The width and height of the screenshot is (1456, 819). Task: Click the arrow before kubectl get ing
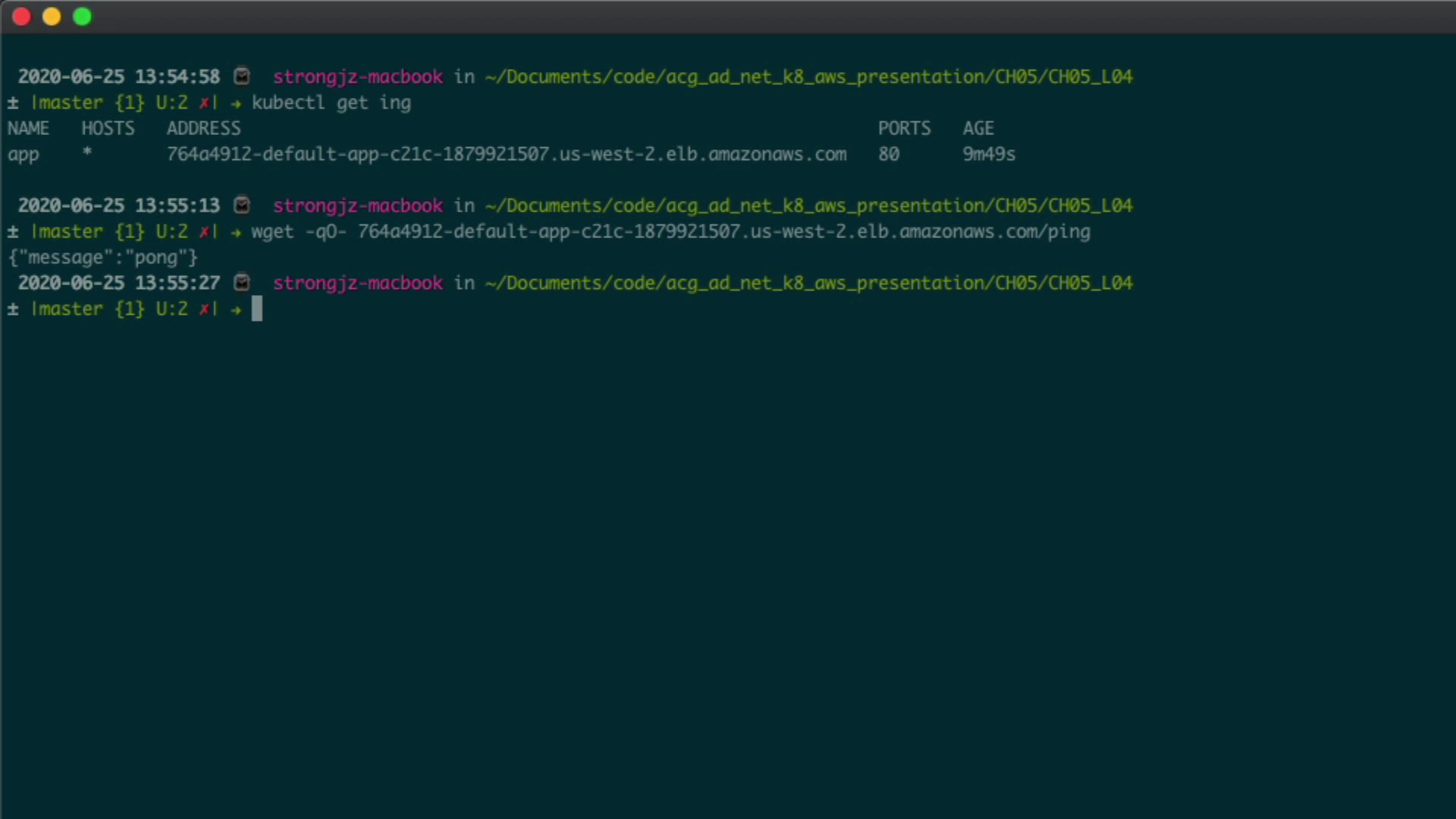coord(236,104)
